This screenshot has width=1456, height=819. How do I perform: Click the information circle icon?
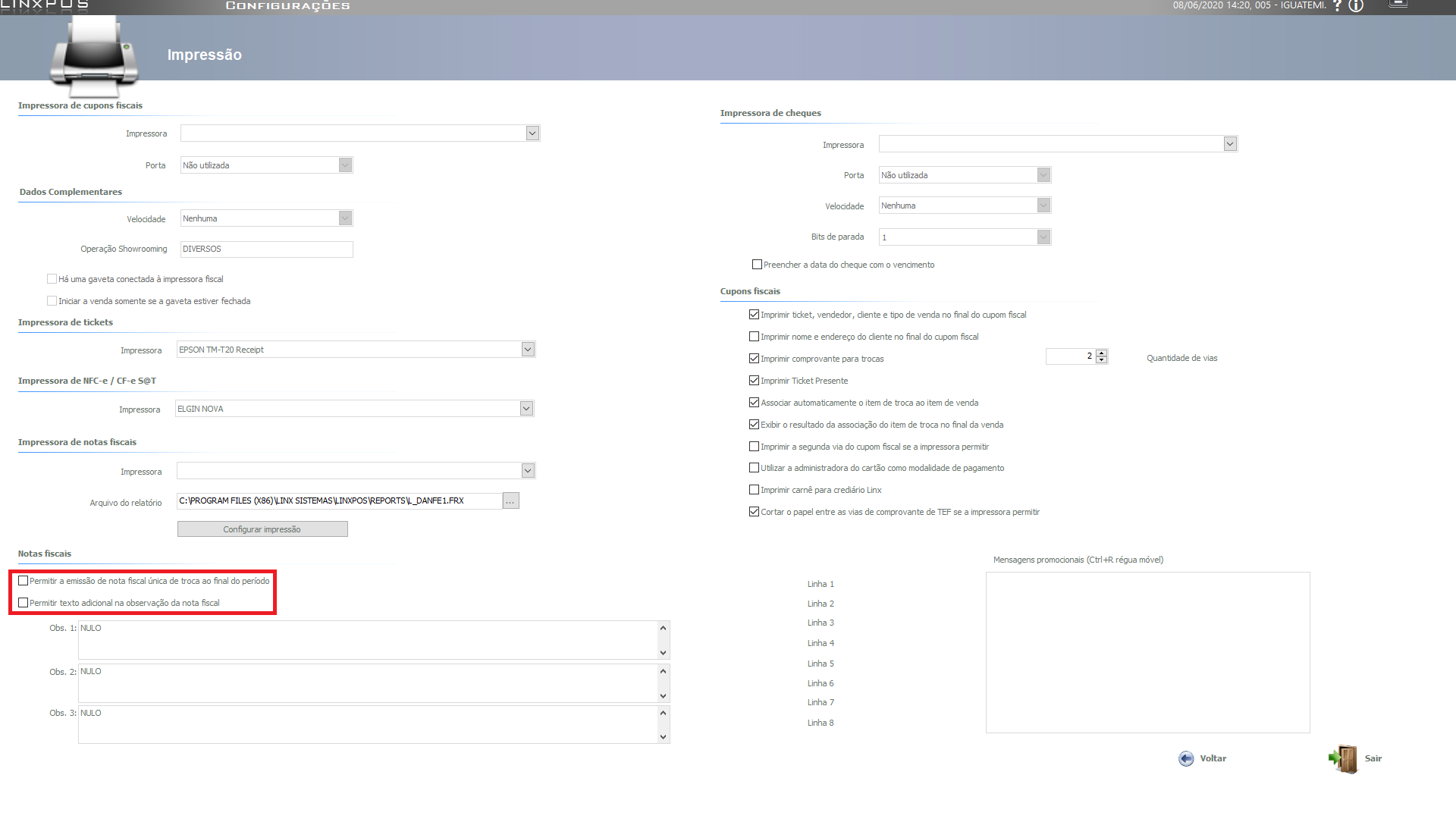coord(1356,6)
